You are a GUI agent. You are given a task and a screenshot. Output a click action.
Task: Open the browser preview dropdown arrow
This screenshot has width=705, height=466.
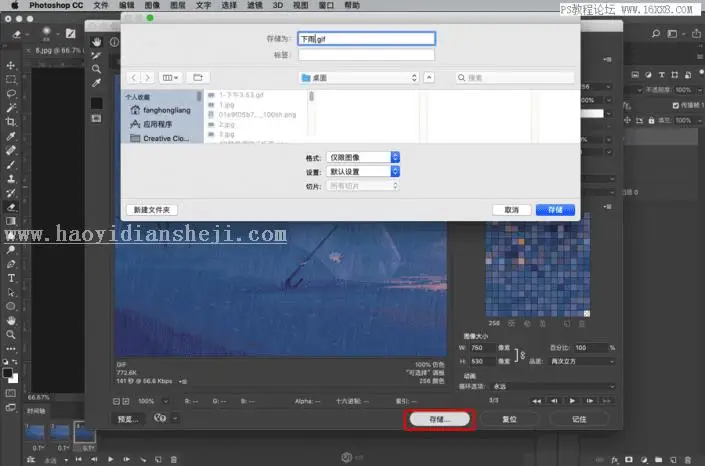pyautogui.click(x=175, y=419)
